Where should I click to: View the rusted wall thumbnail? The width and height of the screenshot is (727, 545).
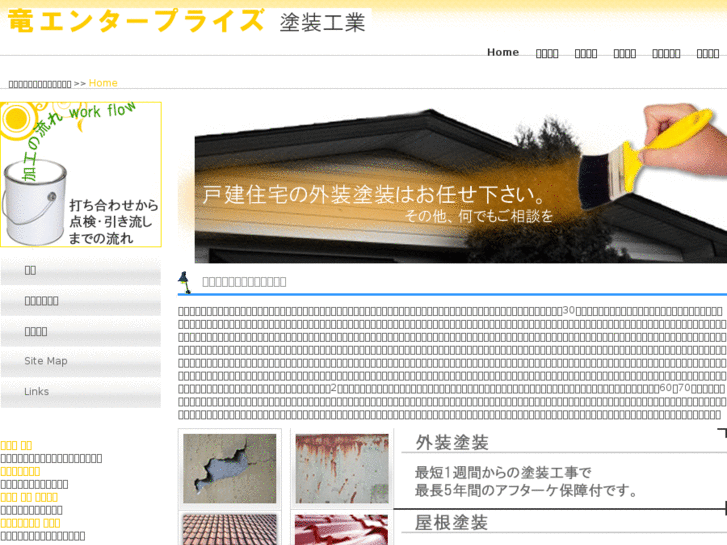point(342,468)
